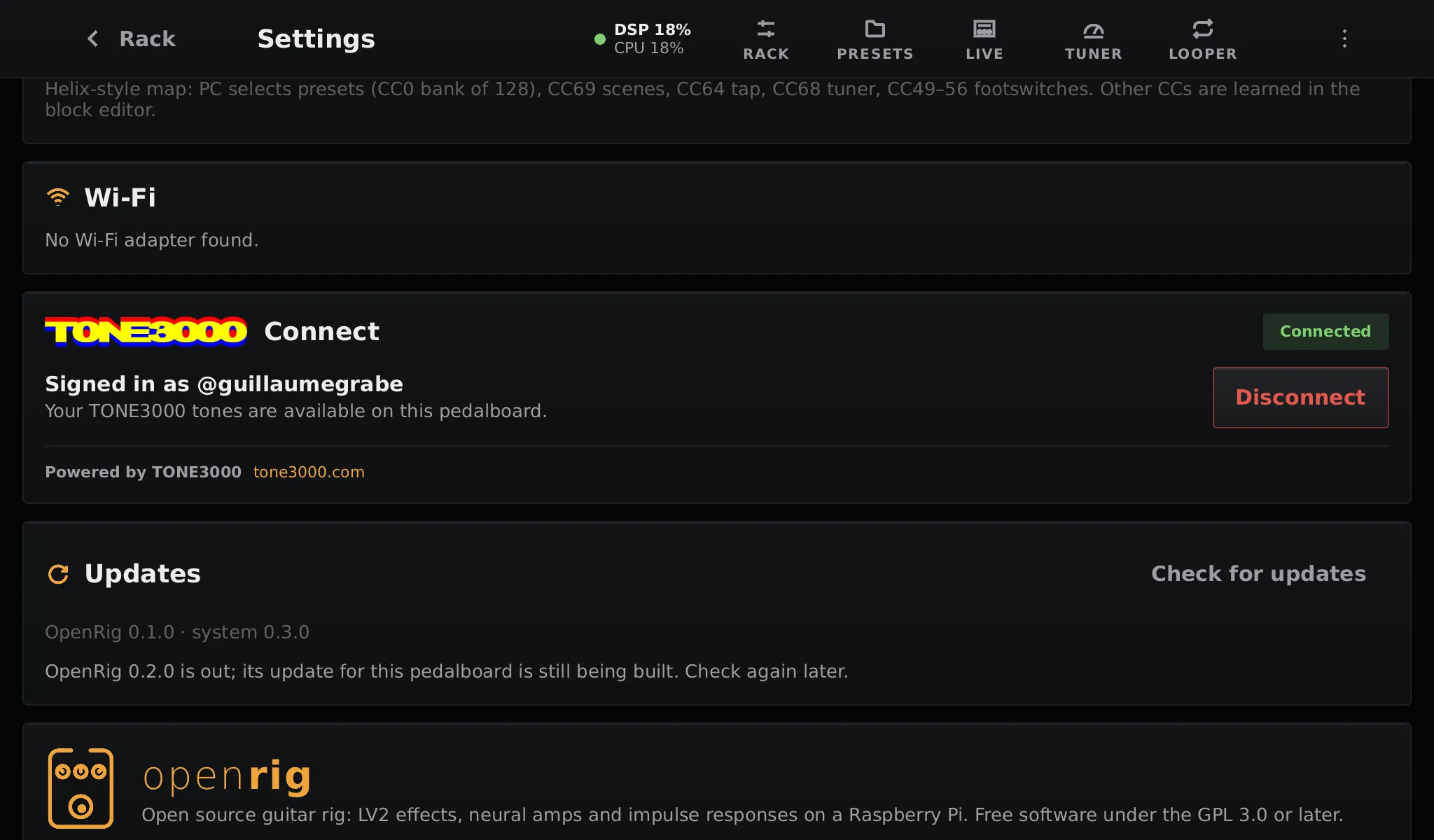Screen dimensions: 1434x840
Task: Open the three-dot overflow menu
Action: tap(1344, 38)
